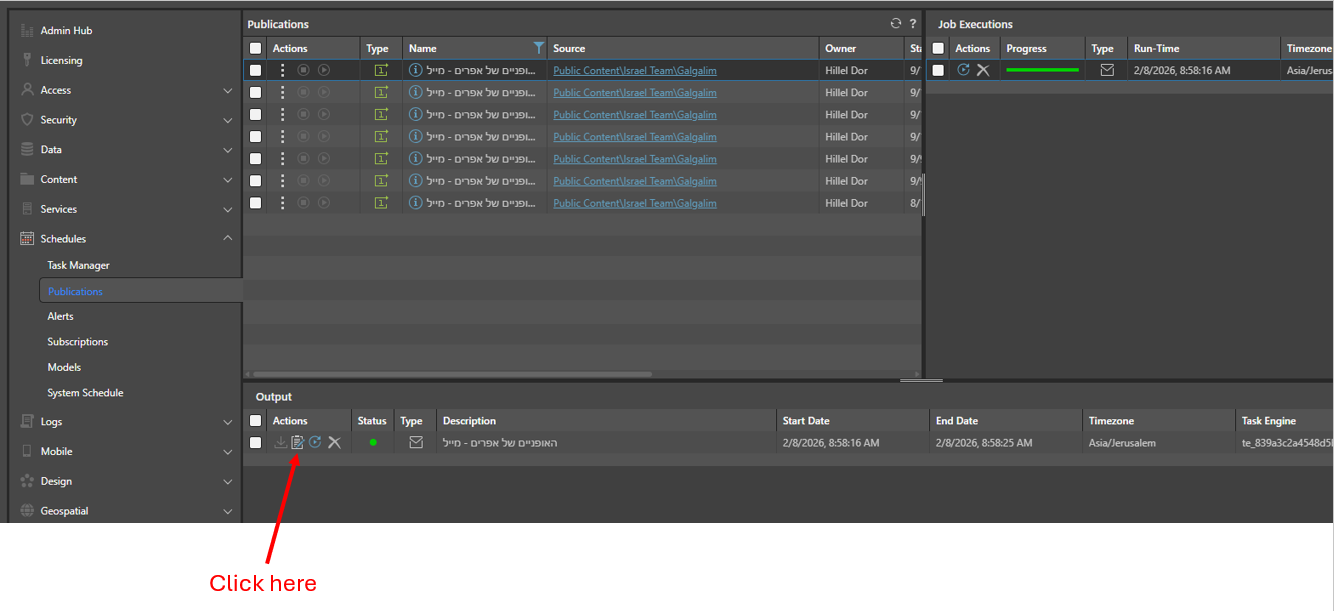Expand the Security section in the sidebar

tap(228, 120)
